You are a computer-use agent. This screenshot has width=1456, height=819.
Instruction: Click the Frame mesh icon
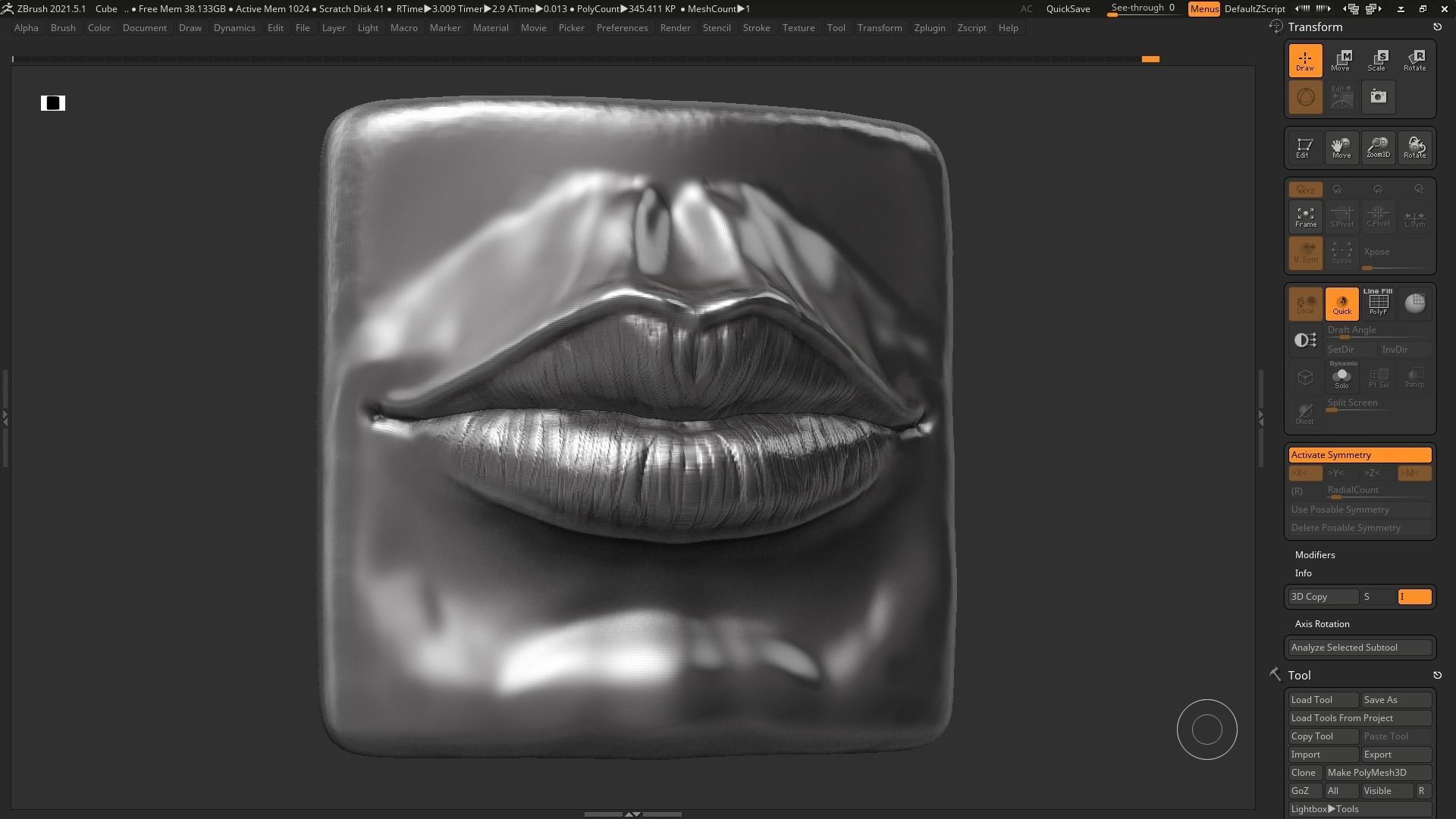(1305, 216)
